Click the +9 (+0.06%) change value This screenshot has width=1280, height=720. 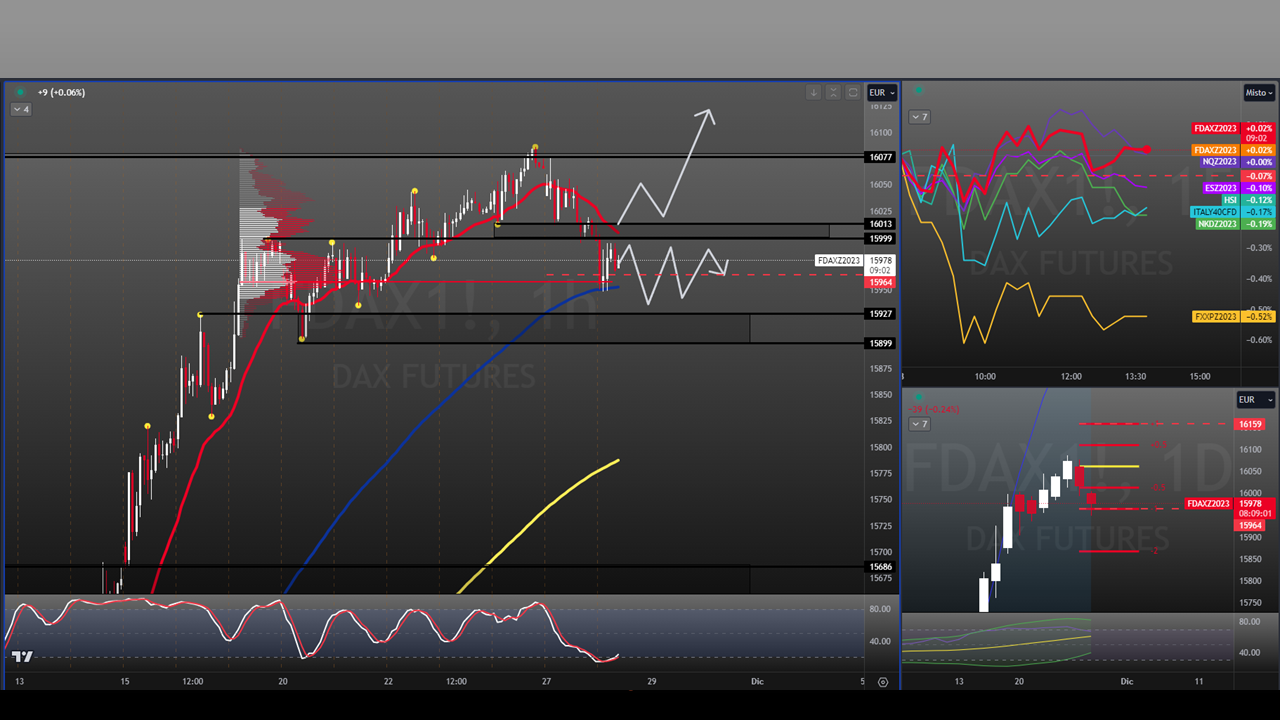[62, 92]
